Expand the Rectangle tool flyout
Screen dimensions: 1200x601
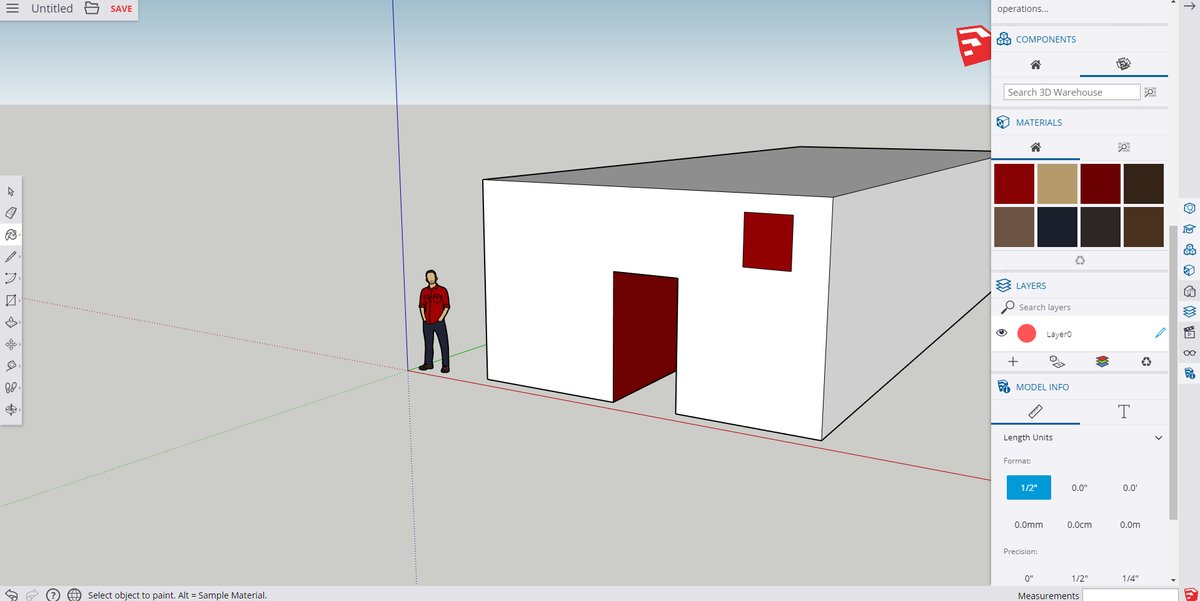pyautogui.click(x=20, y=301)
